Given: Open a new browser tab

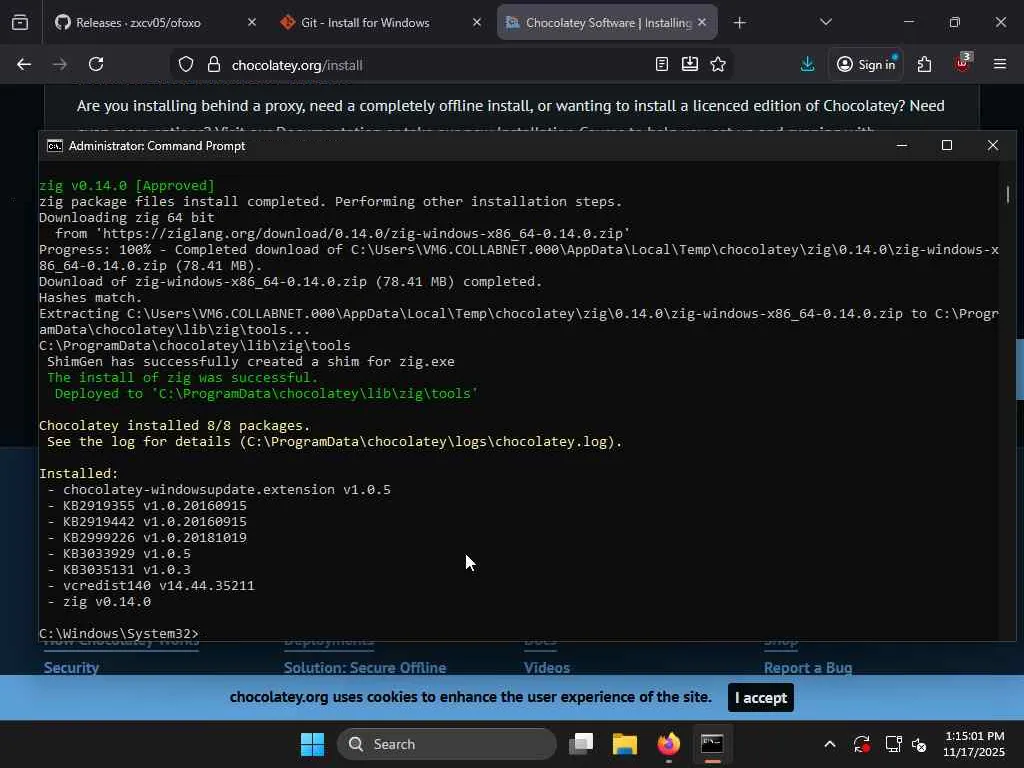Looking at the screenshot, I should 739,23.
